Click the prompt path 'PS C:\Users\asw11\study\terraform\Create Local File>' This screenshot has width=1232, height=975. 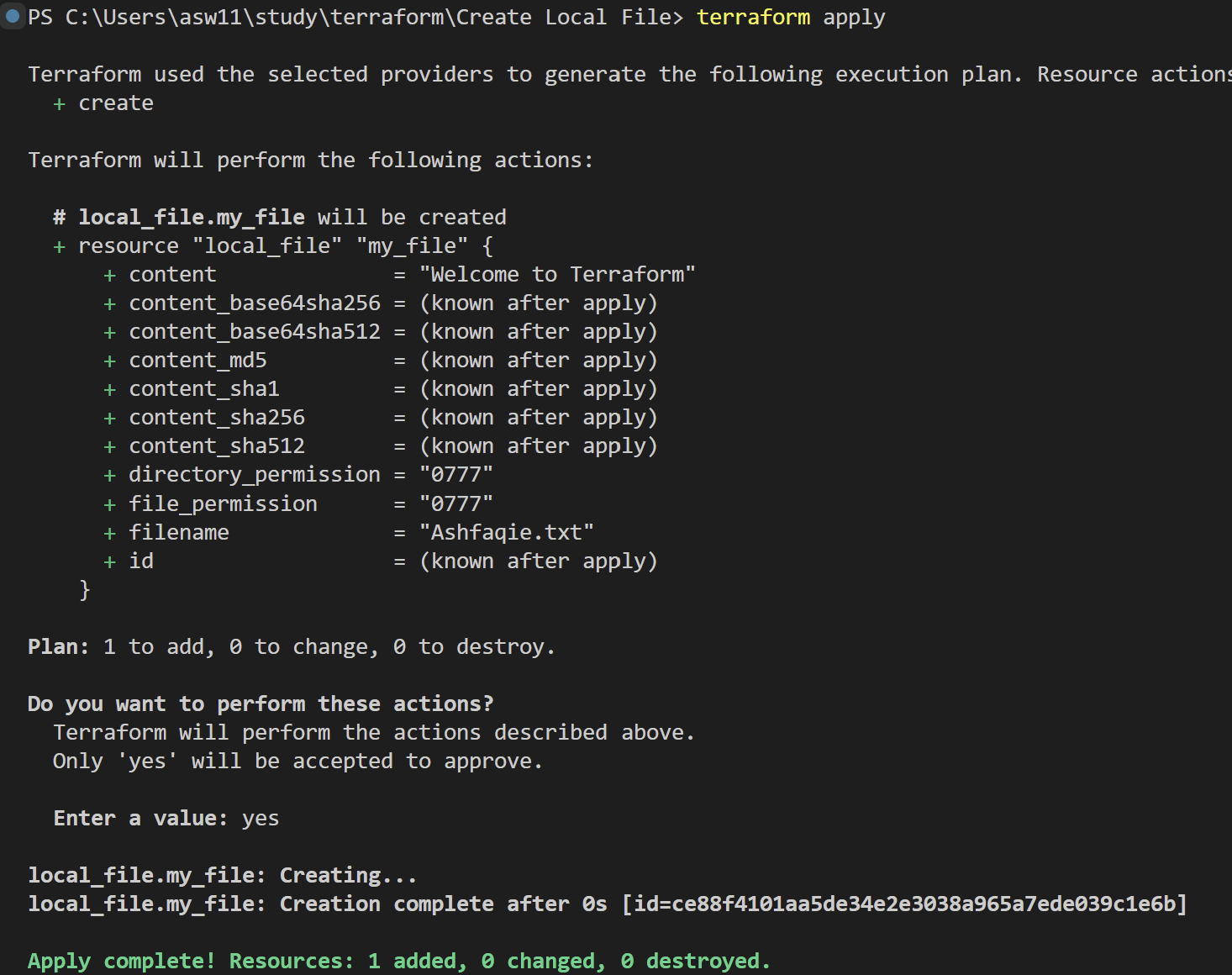[355, 18]
